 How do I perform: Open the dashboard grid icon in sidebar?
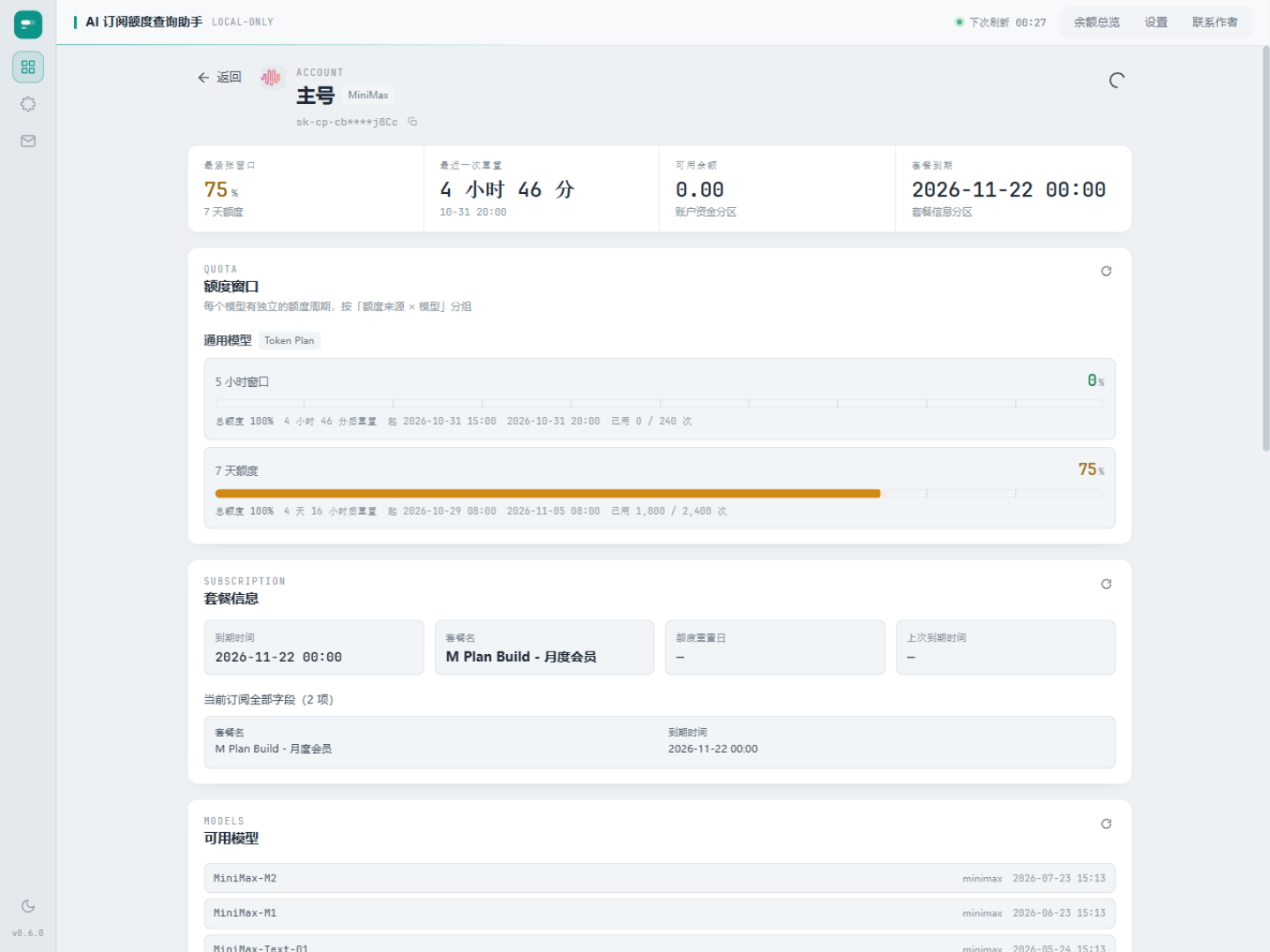pos(28,67)
